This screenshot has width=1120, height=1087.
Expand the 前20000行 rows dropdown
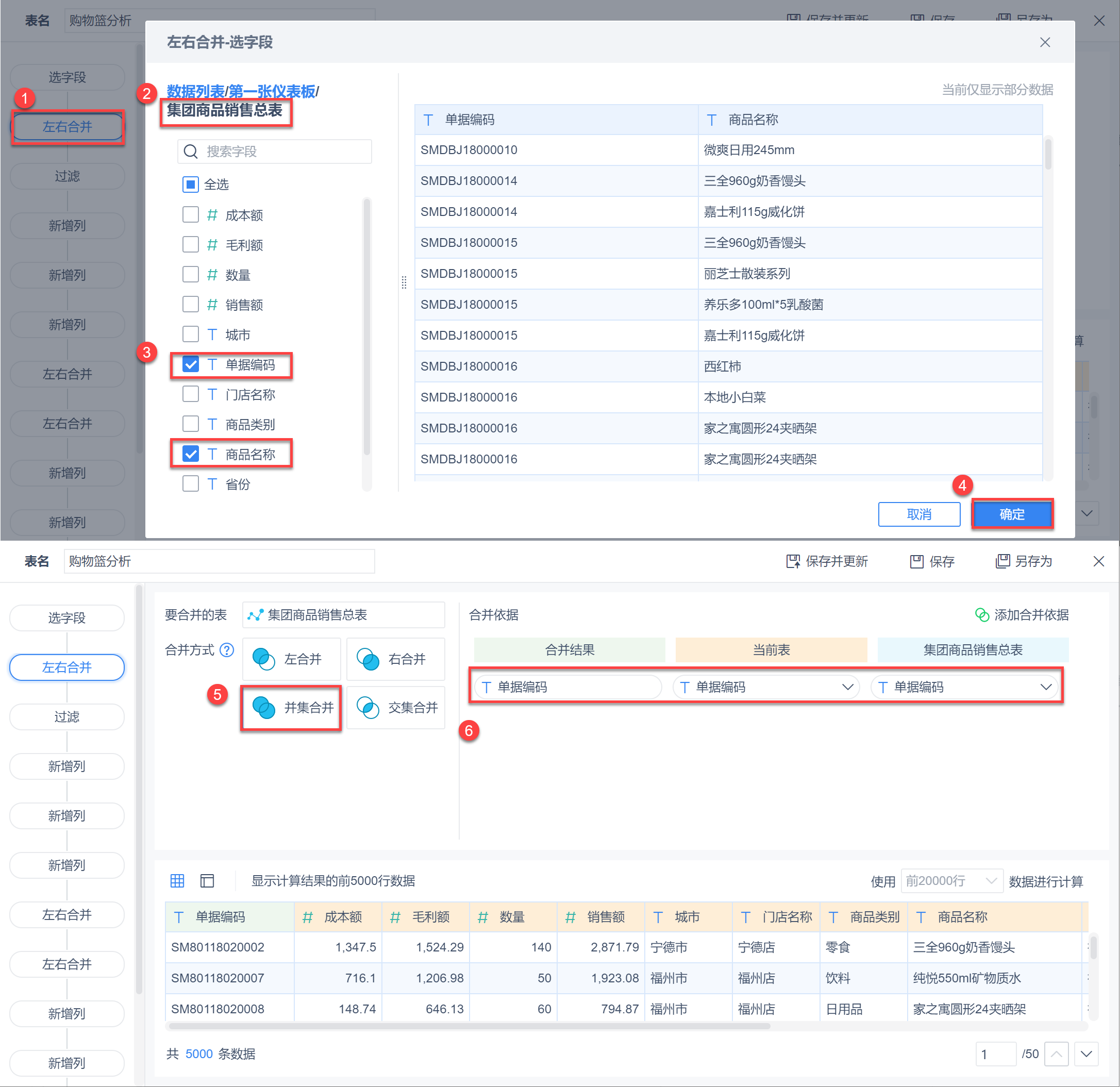(951, 881)
